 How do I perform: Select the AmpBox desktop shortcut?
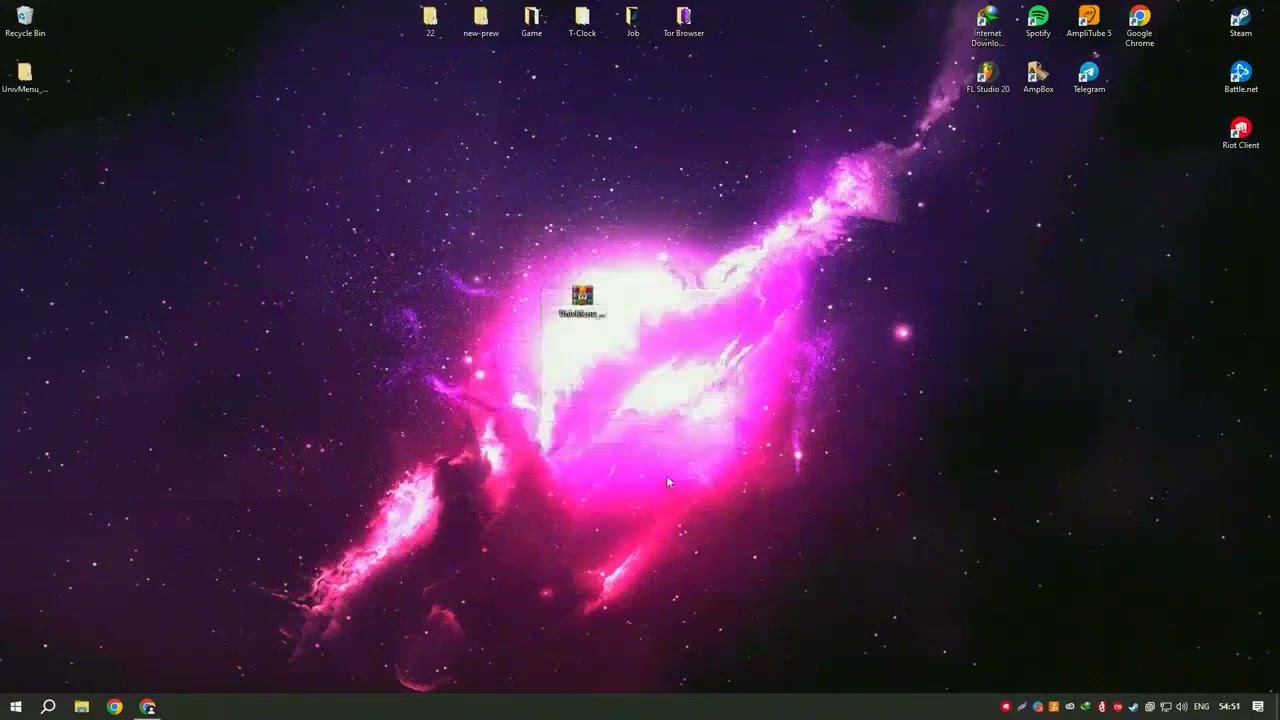1038,78
